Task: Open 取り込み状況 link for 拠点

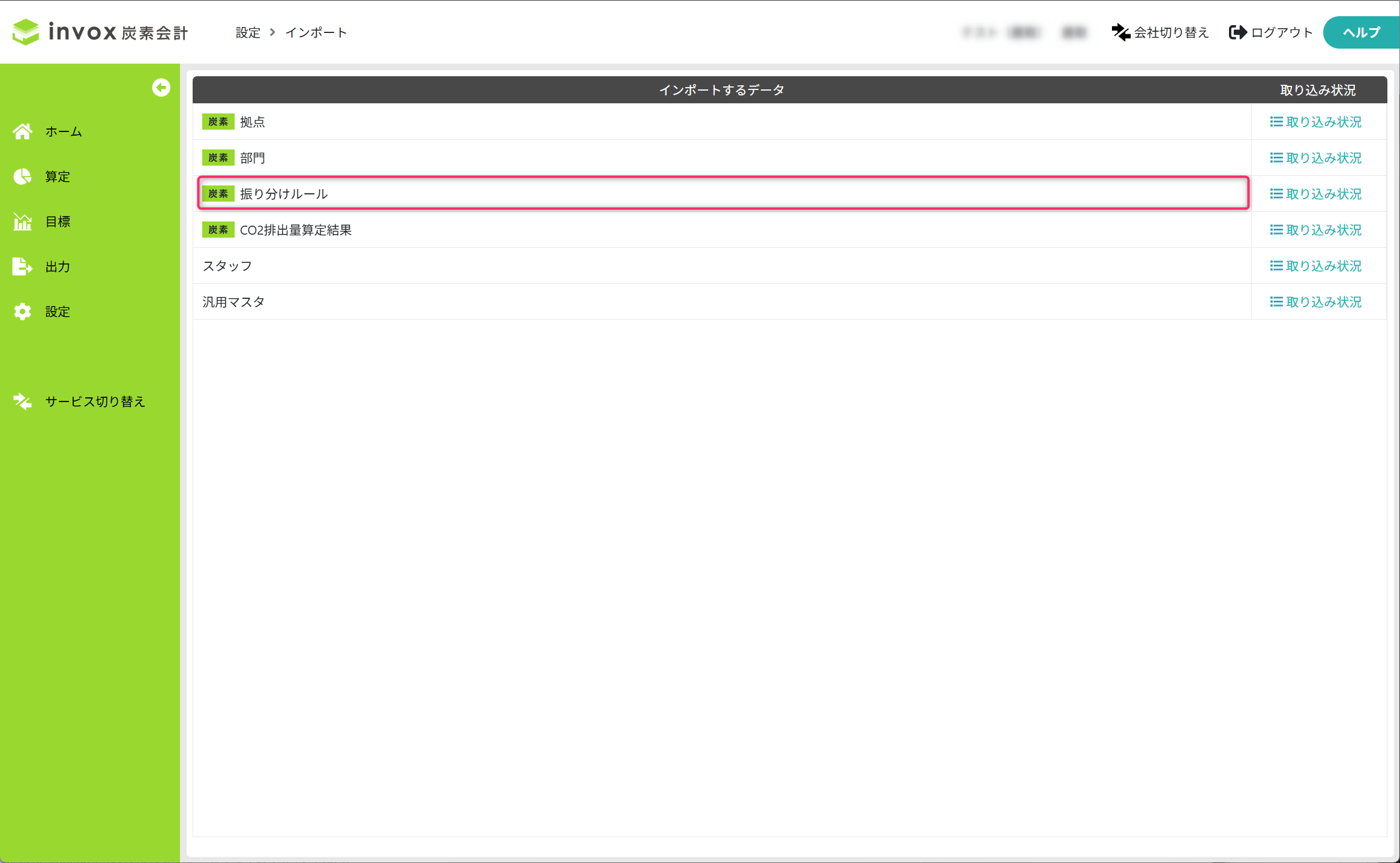Action: tap(1316, 122)
